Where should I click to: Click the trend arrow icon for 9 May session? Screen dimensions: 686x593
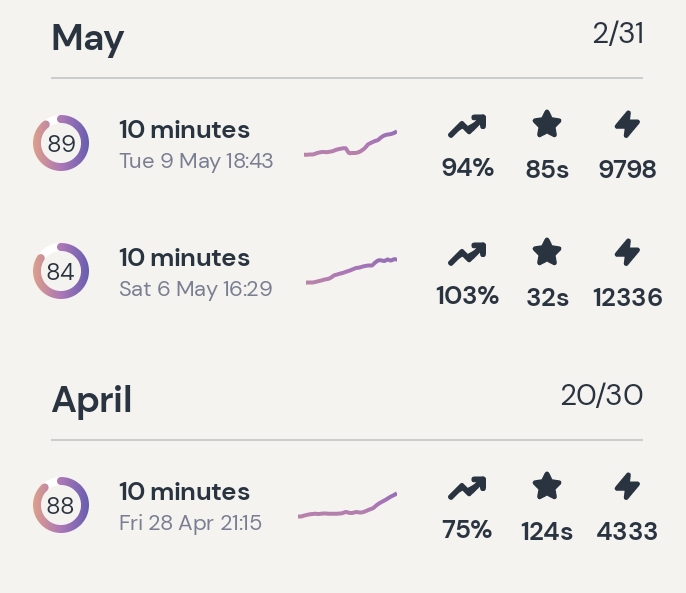point(467,126)
